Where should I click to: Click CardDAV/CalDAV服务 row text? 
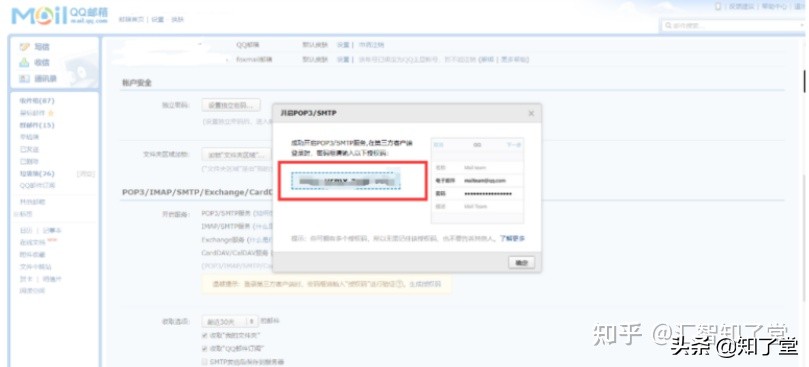pos(235,253)
